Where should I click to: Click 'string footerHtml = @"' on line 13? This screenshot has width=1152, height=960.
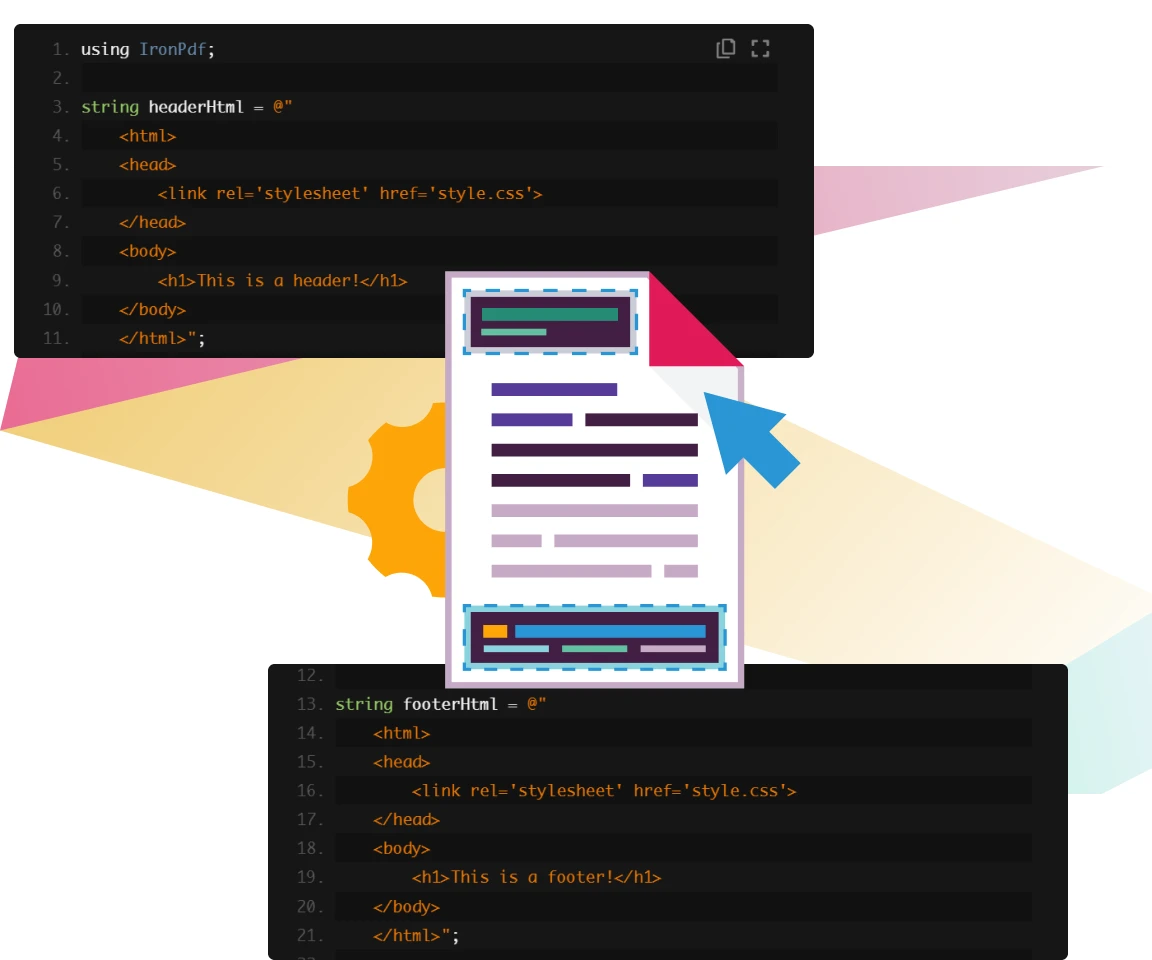[x=441, y=704]
